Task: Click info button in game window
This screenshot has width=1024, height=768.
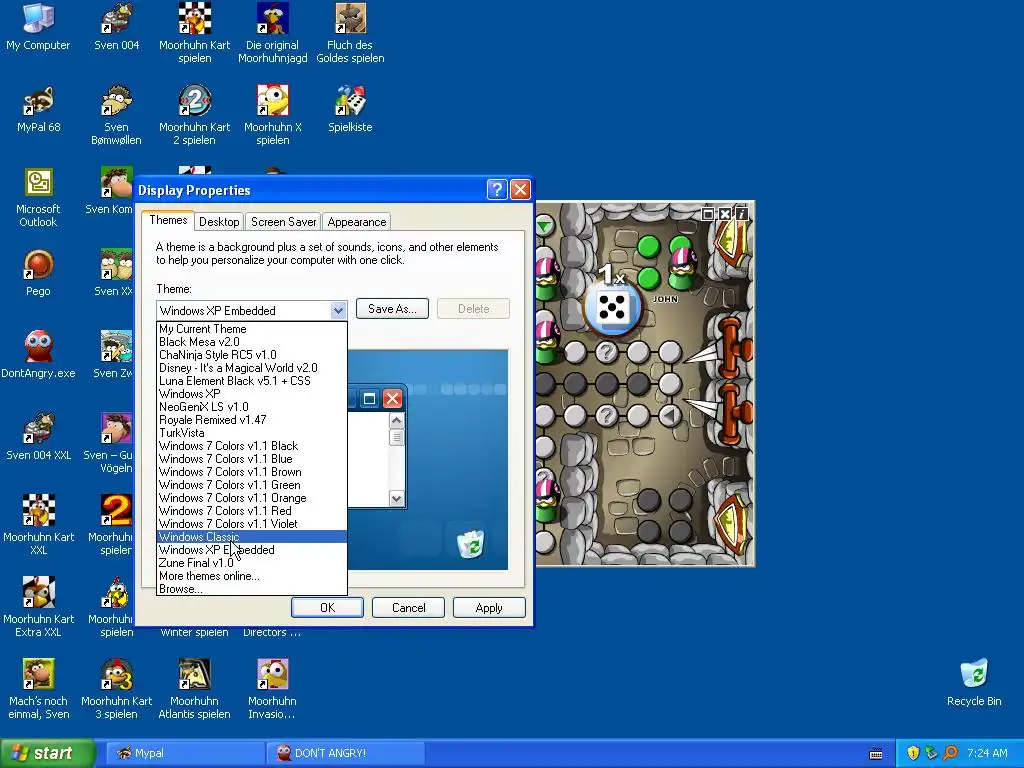Action: point(741,214)
